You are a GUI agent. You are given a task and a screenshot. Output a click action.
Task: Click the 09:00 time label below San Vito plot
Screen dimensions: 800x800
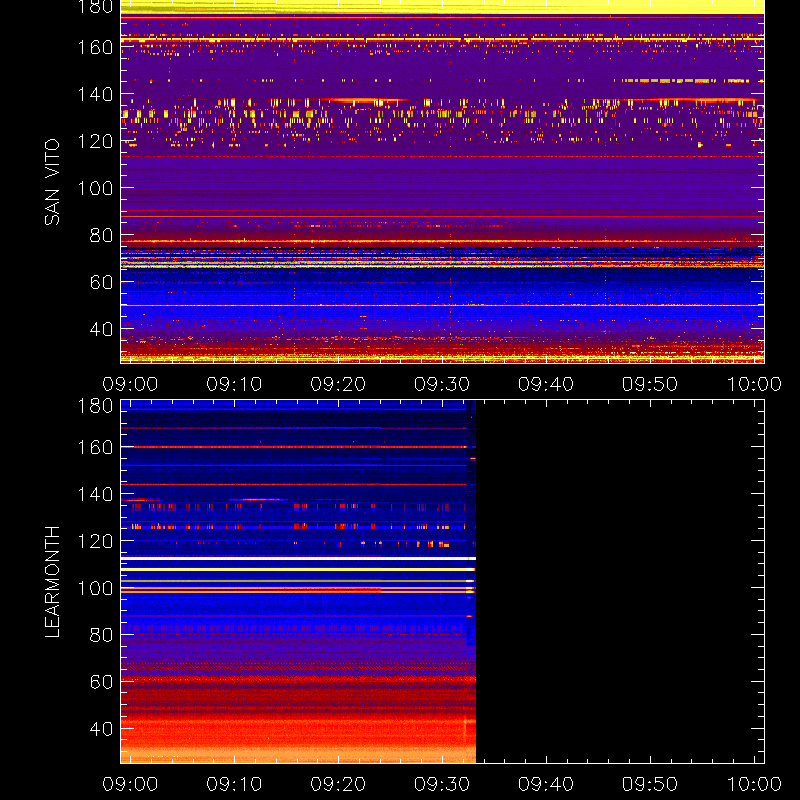(x=130, y=384)
